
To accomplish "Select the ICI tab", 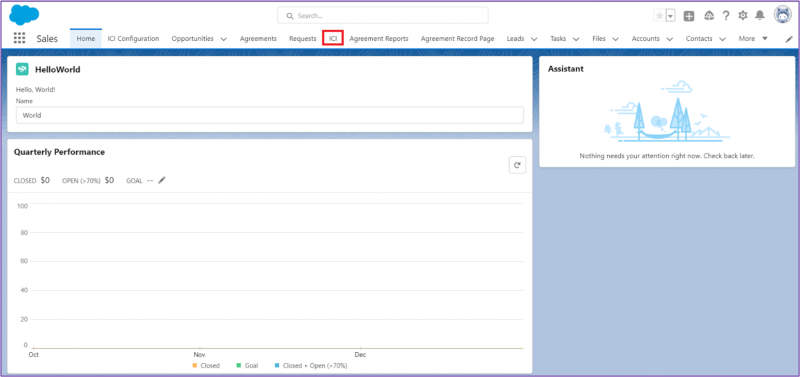I will click(x=333, y=38).
